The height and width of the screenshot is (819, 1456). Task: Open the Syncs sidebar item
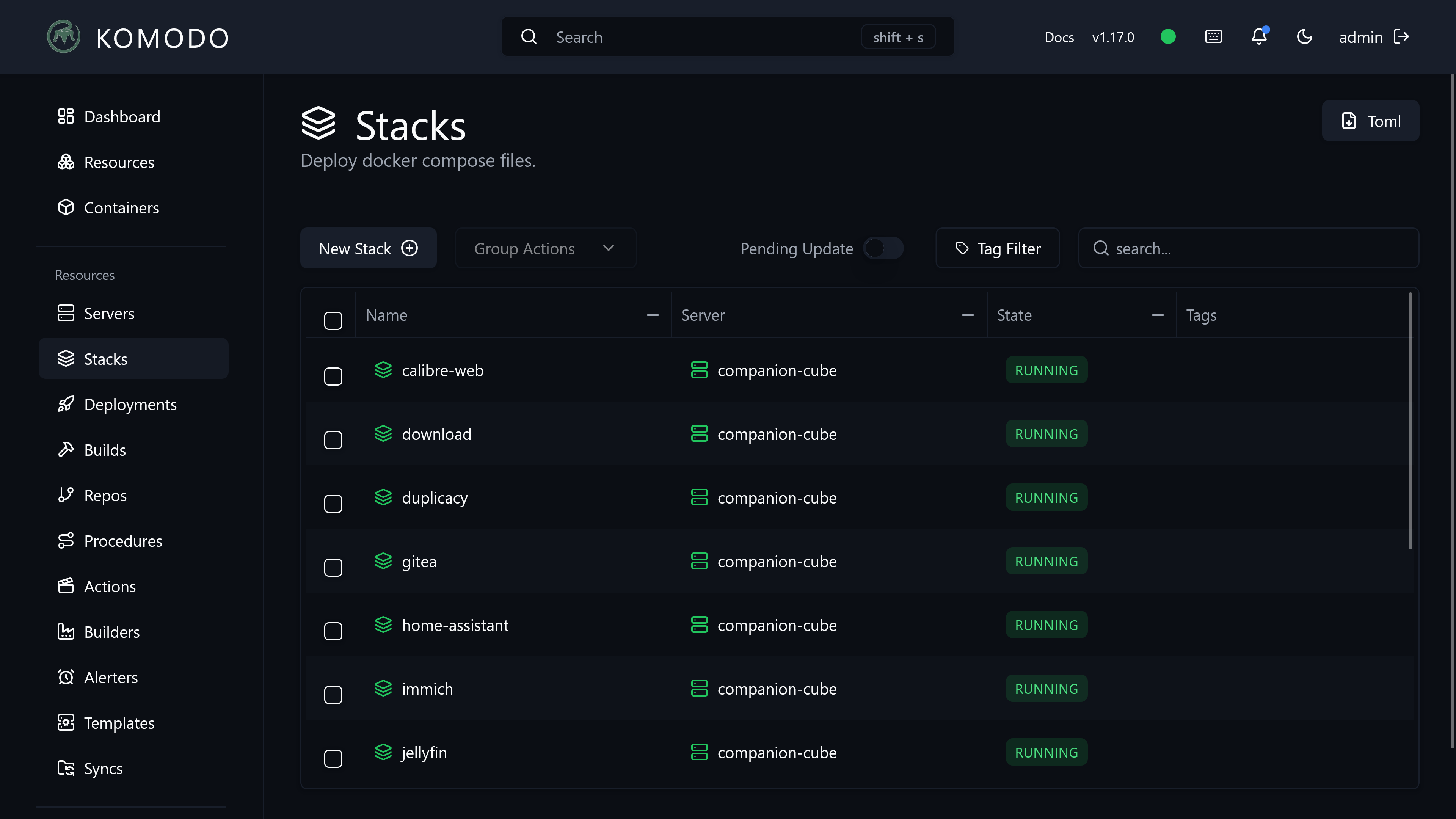133,768
